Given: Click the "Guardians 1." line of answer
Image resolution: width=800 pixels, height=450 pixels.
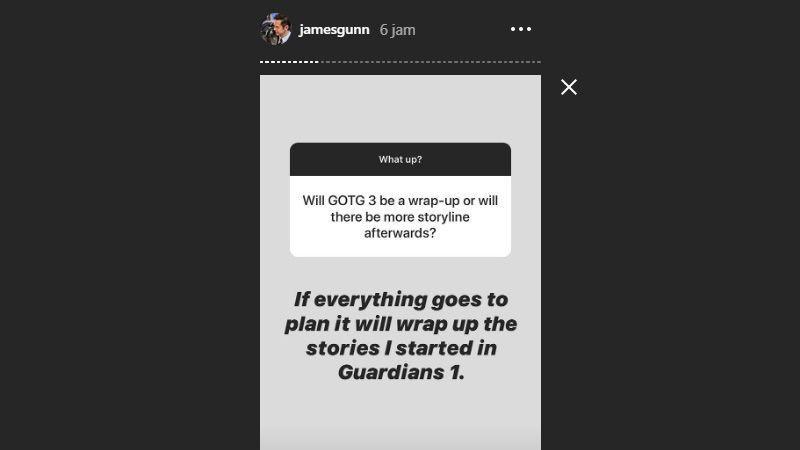Looking at the screenshot, I should pos(401,372).
